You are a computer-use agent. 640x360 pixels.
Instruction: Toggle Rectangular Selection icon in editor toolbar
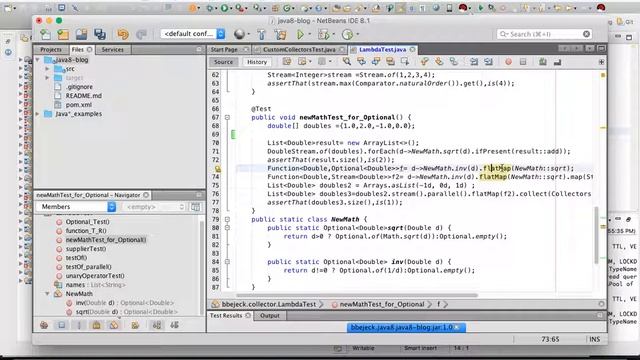click(x=404, y=62)
